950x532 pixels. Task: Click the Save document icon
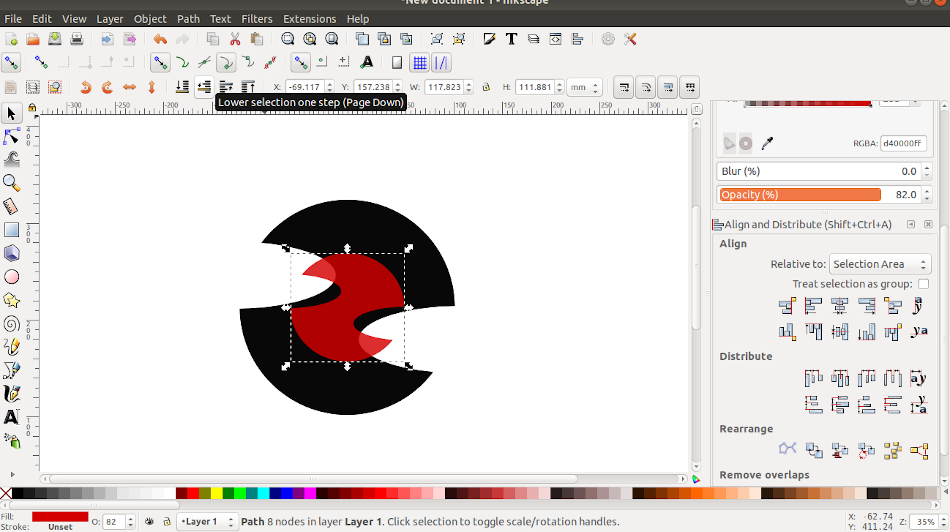[55, 39]
